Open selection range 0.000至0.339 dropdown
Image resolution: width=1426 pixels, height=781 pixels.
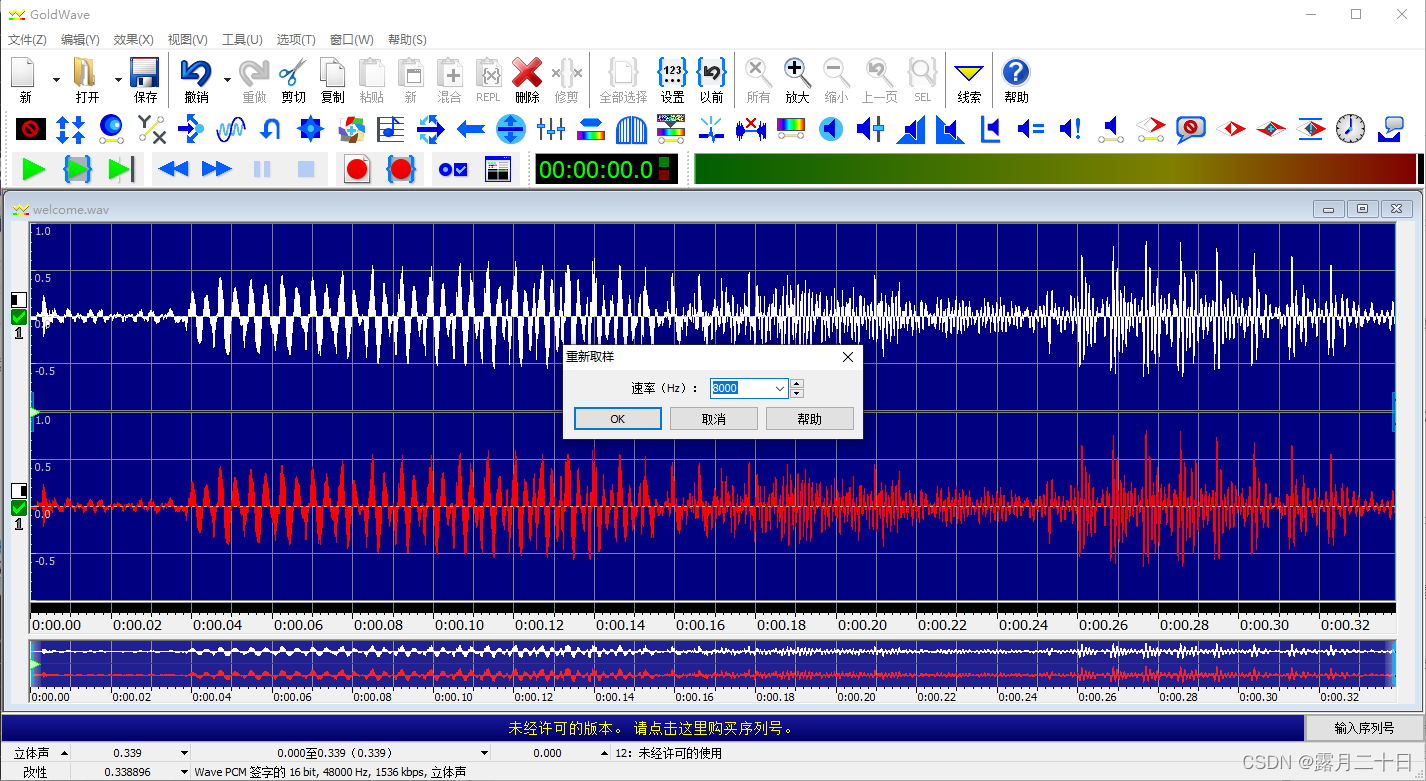[485, 753]
